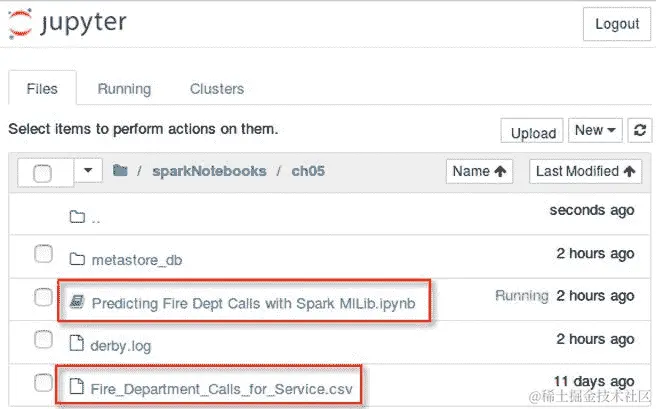656x409 pixels.
Task: Open the New dropdown menu
Action: (x=595, y=130)
